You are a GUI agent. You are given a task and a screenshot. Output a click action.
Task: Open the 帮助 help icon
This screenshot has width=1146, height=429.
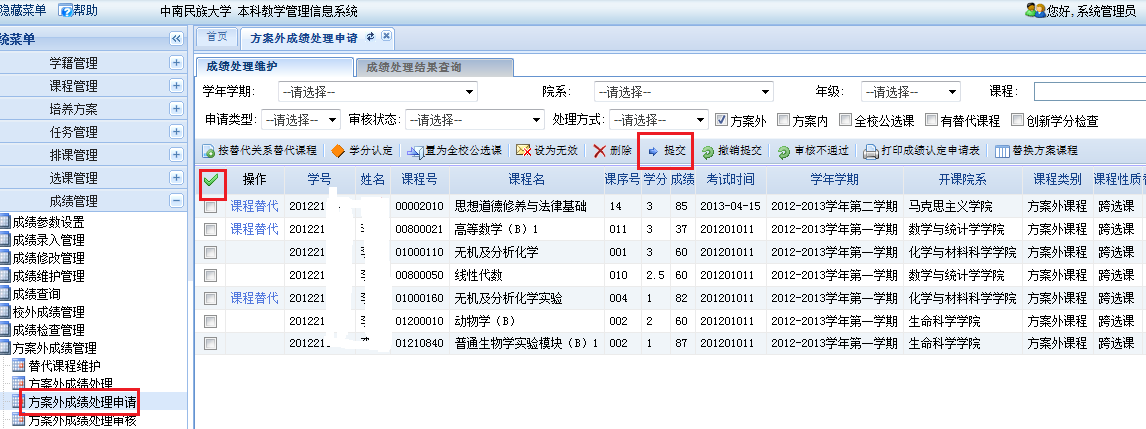[67, 10]
